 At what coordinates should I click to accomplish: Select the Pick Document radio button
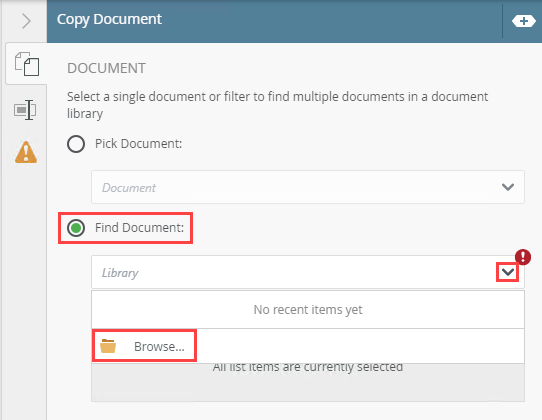click(x=76, y=144)
